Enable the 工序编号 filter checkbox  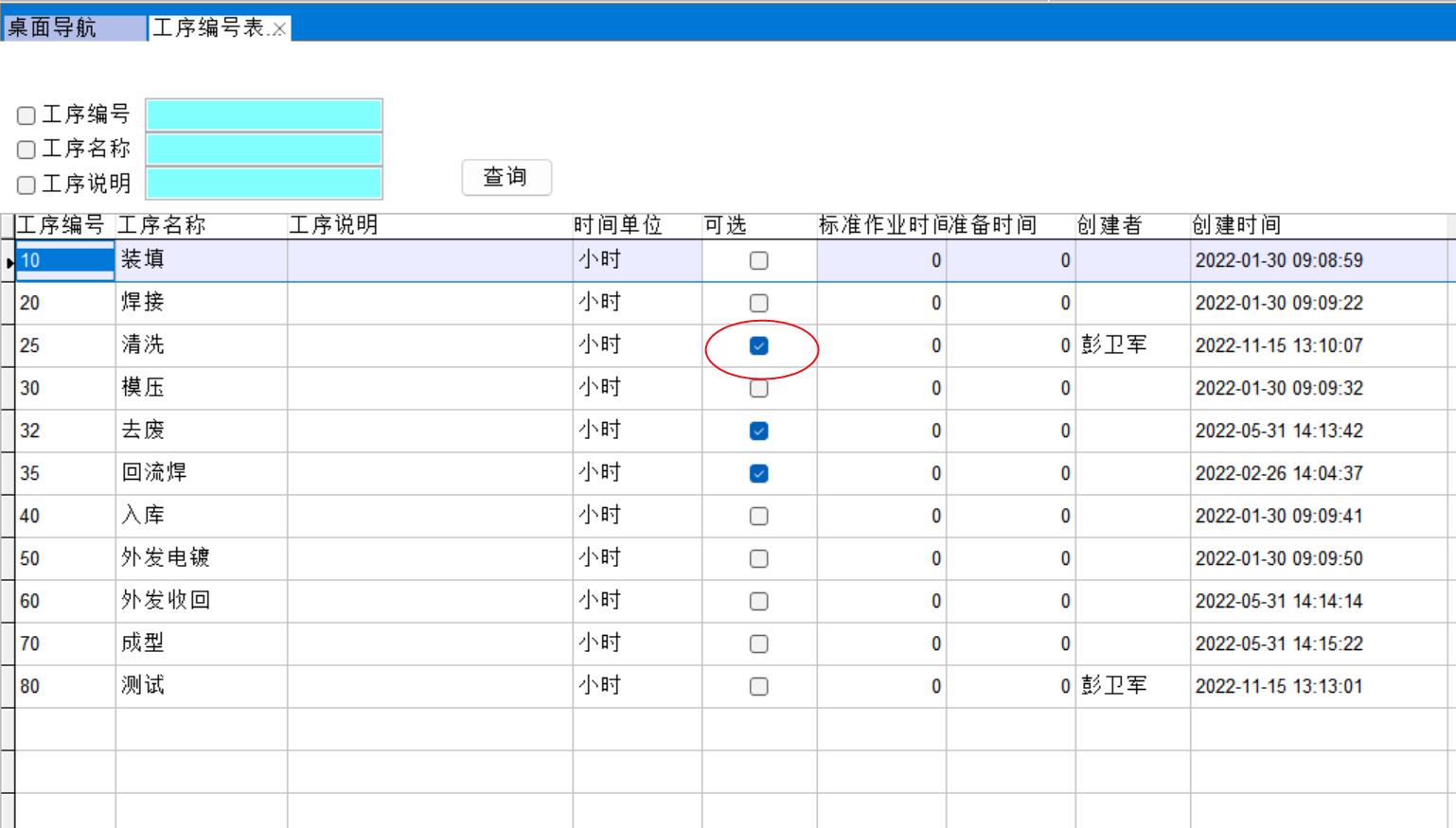[x=27, y=115]
